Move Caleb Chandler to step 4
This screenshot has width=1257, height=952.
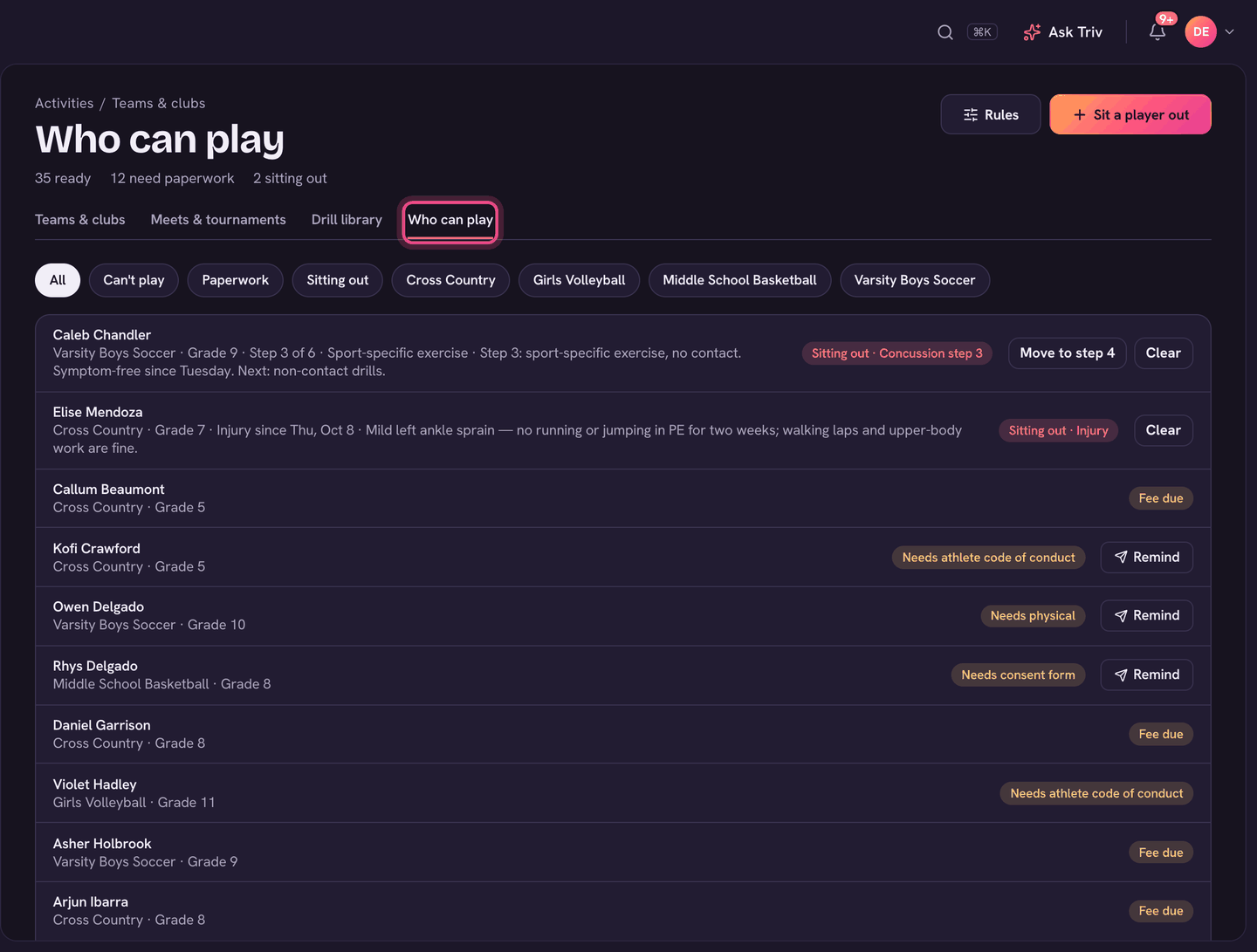click(x=1068, y=353)
